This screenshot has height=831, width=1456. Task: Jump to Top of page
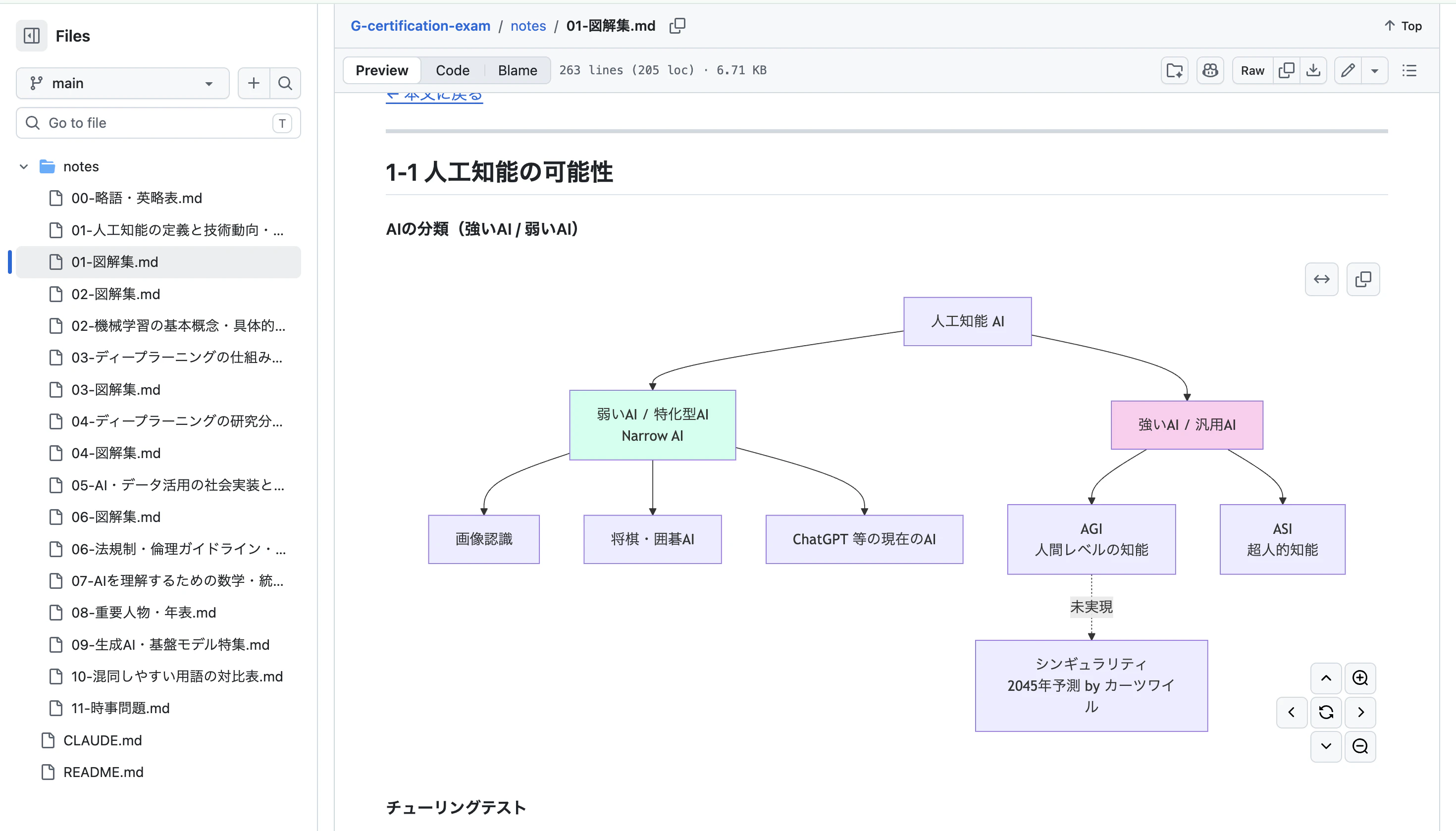1404,26
